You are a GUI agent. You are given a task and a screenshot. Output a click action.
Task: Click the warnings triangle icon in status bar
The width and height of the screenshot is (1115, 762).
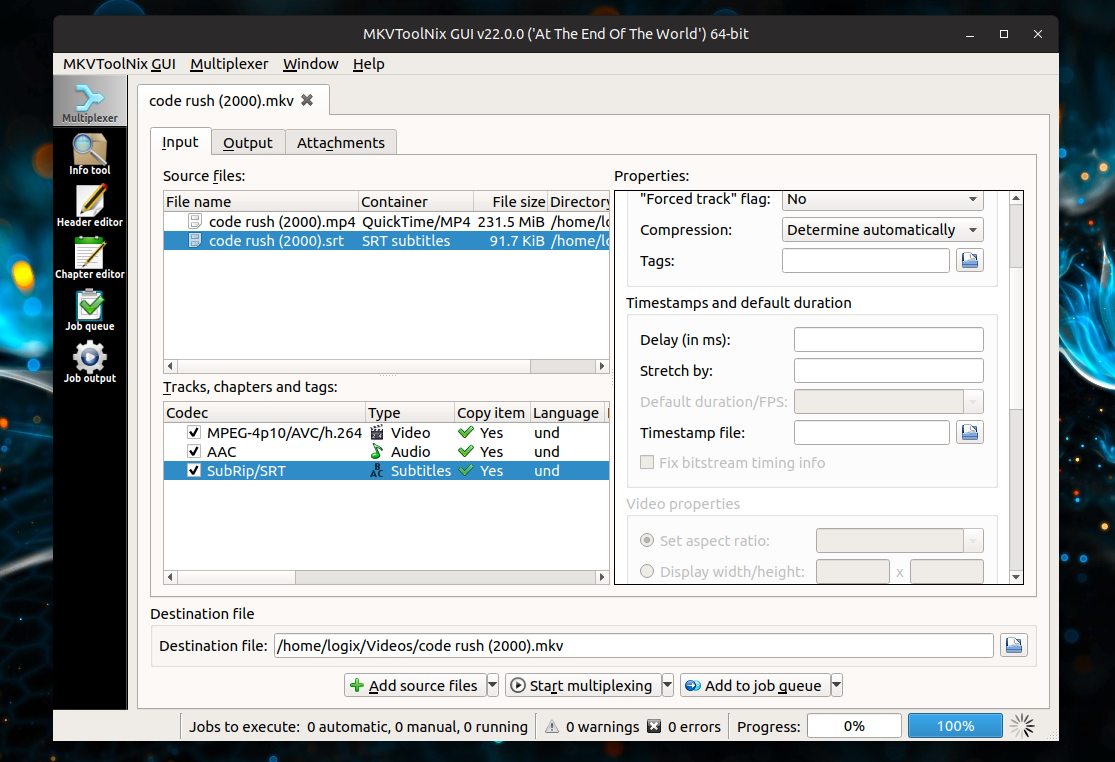(552, 726)
